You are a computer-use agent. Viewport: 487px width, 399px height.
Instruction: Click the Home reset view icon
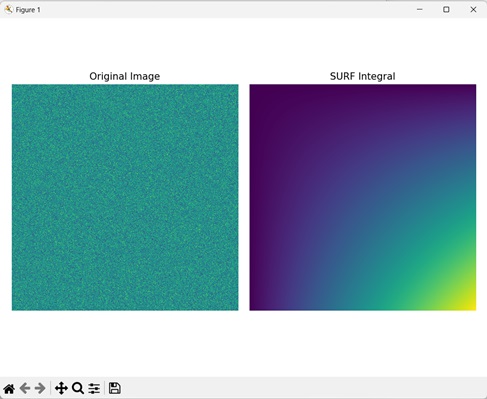9,388
